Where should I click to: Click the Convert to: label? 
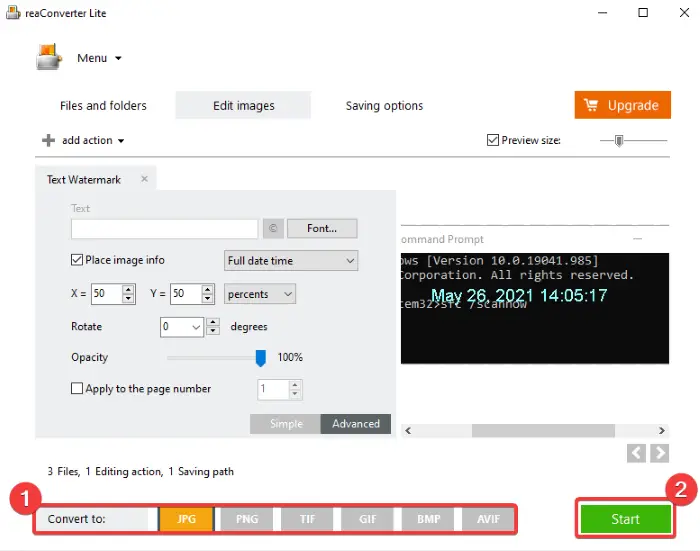(77, 519)
